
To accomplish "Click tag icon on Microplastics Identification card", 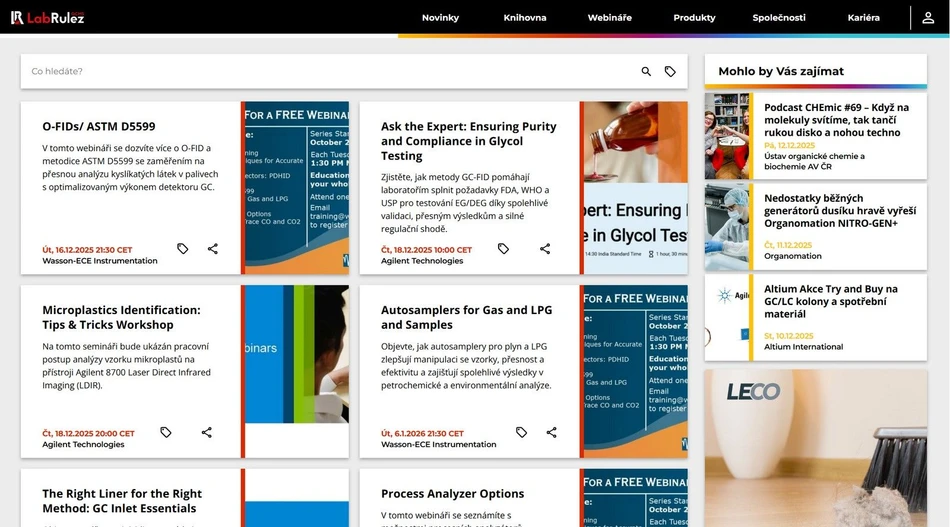I will click(x=166, y=433).
